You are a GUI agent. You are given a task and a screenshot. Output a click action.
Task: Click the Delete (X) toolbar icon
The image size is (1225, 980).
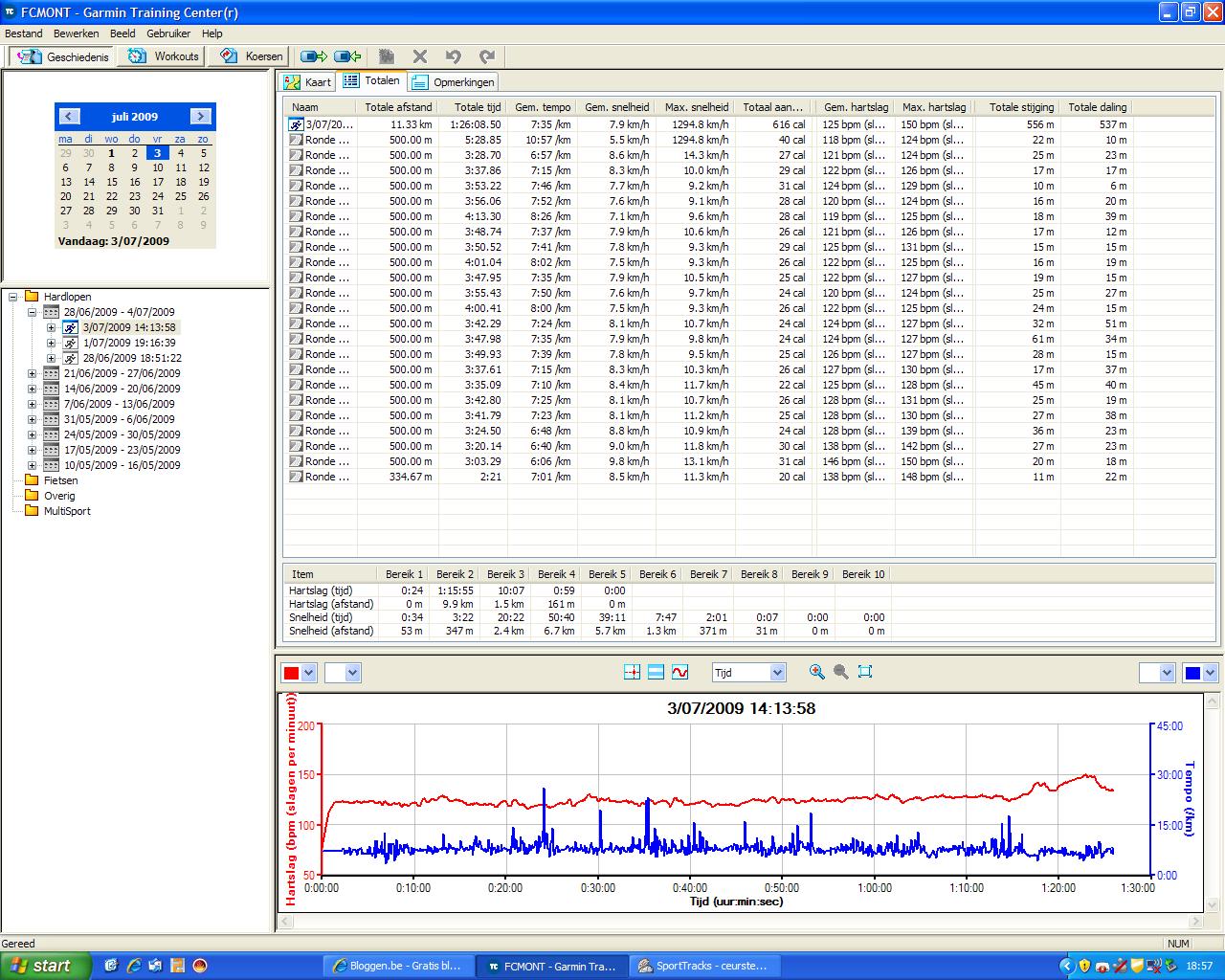[x=419, y=56]
